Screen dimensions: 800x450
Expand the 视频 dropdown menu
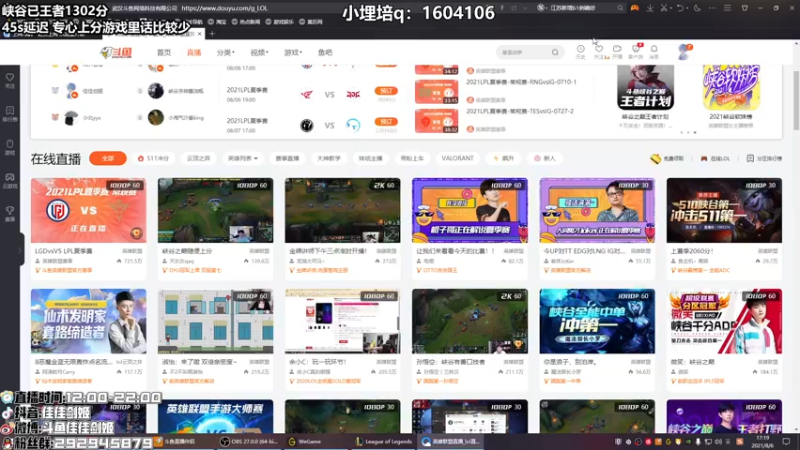[259, 53]
